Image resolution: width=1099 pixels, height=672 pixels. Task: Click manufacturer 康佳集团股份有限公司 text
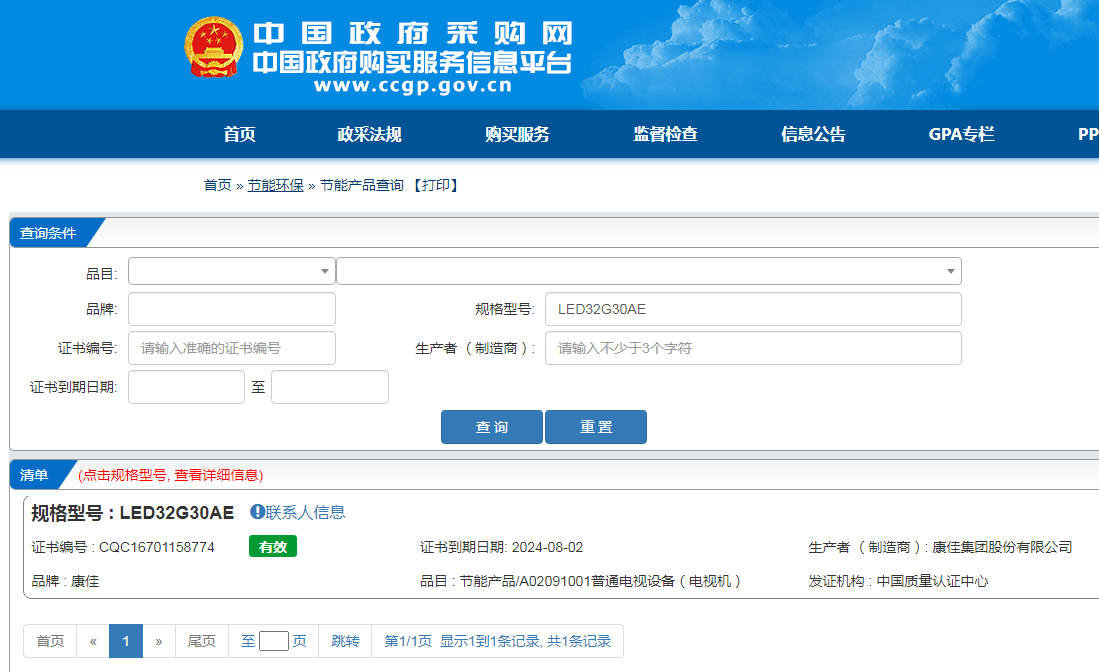click(x=1002, y=547)
